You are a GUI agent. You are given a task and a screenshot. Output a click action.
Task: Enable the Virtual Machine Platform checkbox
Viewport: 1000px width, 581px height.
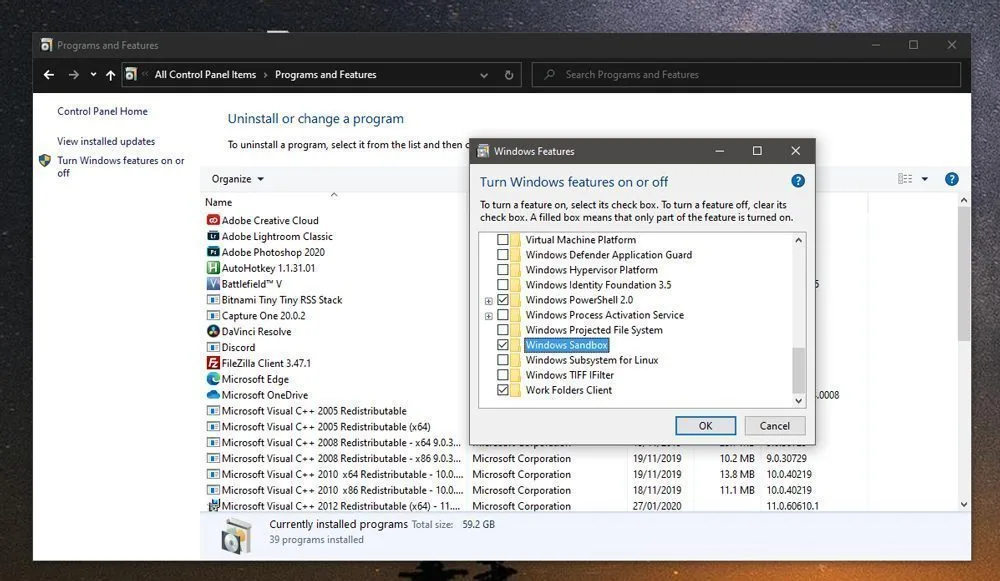click(503, 240)
